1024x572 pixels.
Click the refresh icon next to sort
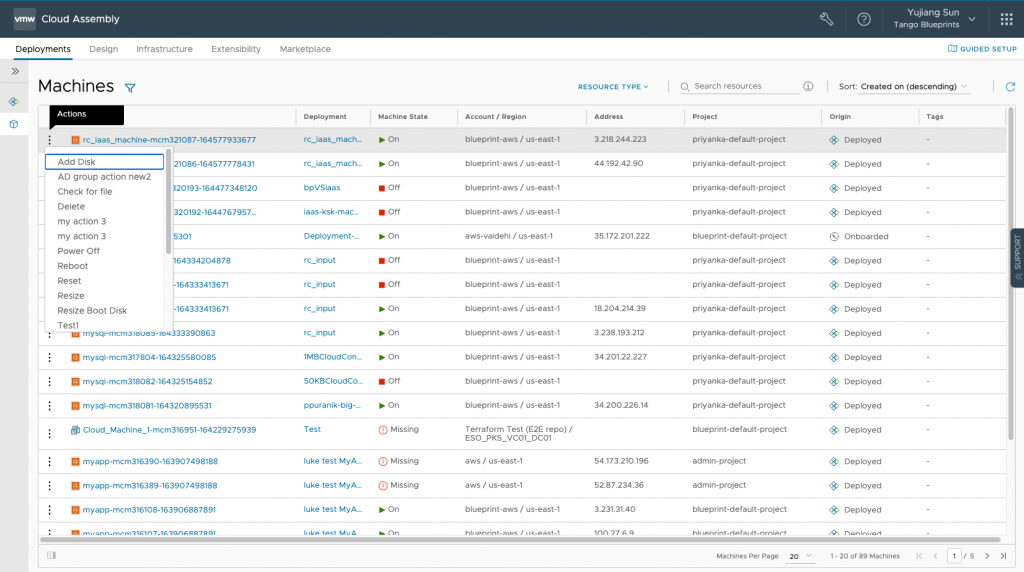pyautogui.click(x=1010, y=86)
